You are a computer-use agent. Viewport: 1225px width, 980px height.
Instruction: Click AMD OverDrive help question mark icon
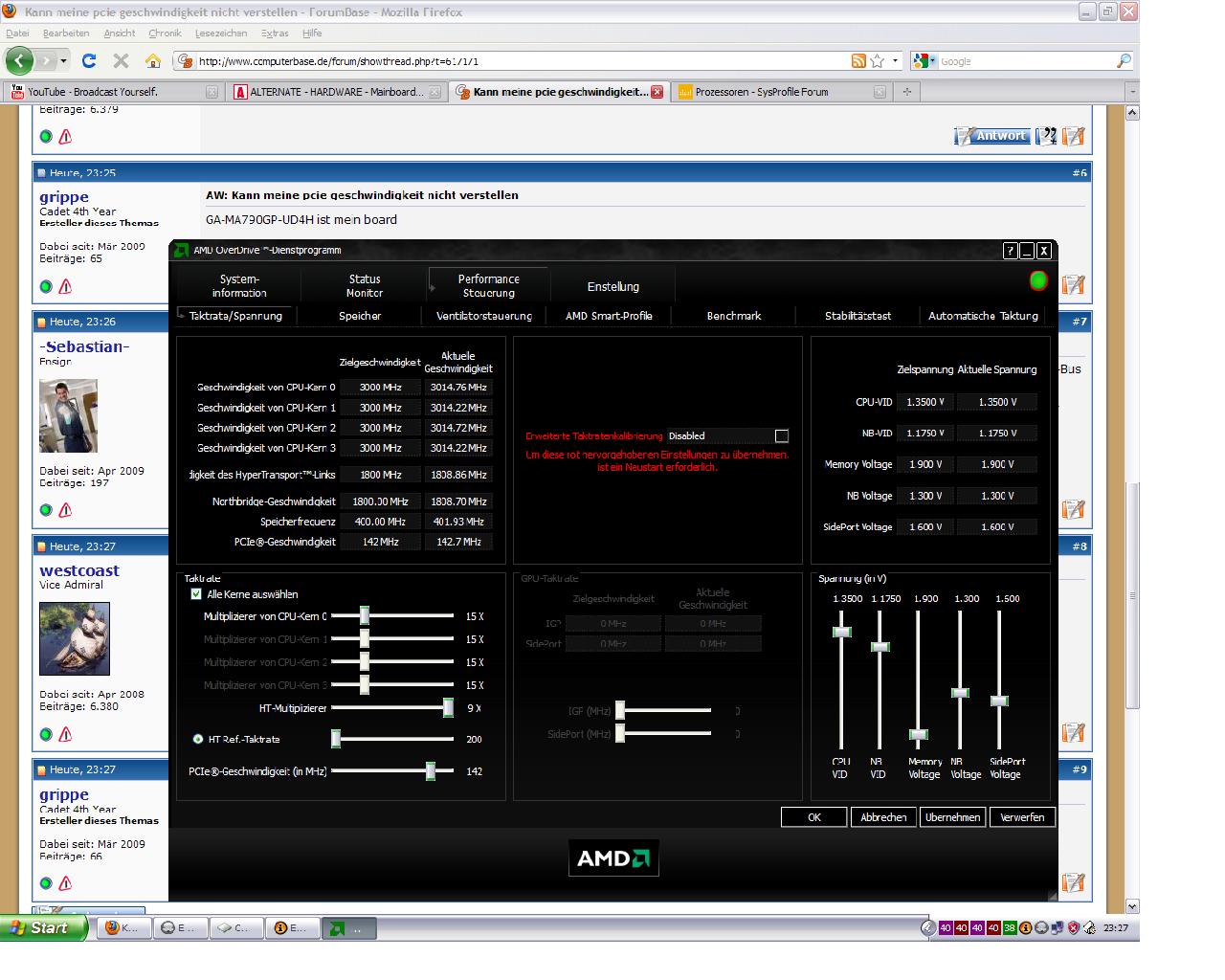(1010, 251)
